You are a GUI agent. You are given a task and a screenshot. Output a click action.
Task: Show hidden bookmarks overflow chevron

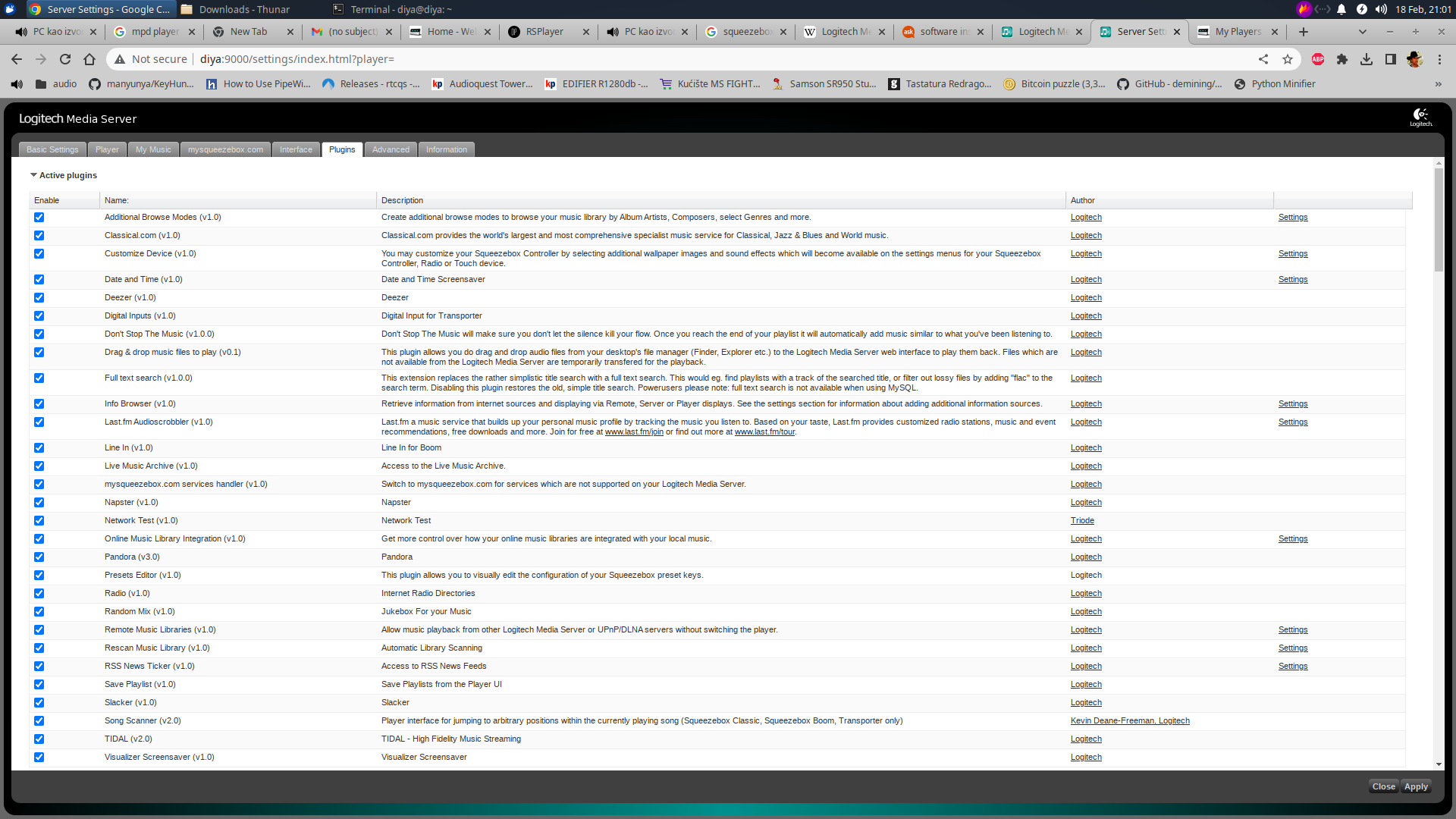click(x=1439, y=84)
